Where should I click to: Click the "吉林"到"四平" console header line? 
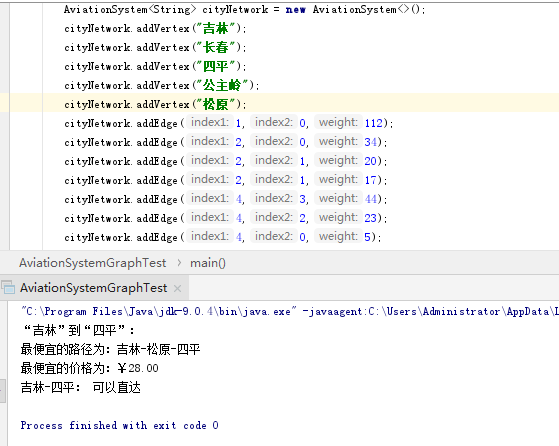point(78,330)
